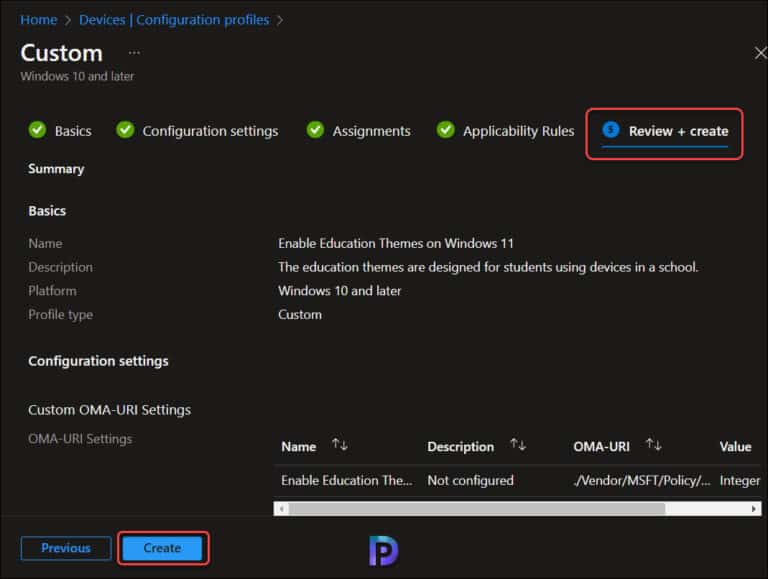768x579 pixels.
Task: Open the Home breadcrumb link
Action: [x=39, y=20]
